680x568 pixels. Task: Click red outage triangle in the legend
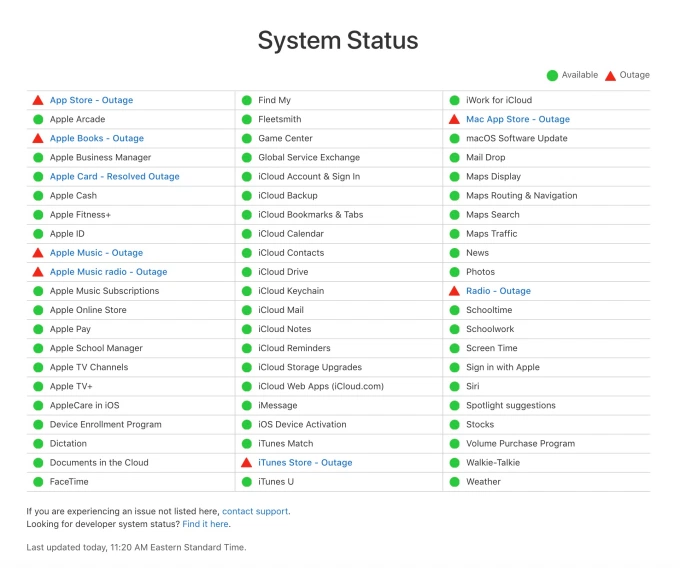tap(611, 75)
